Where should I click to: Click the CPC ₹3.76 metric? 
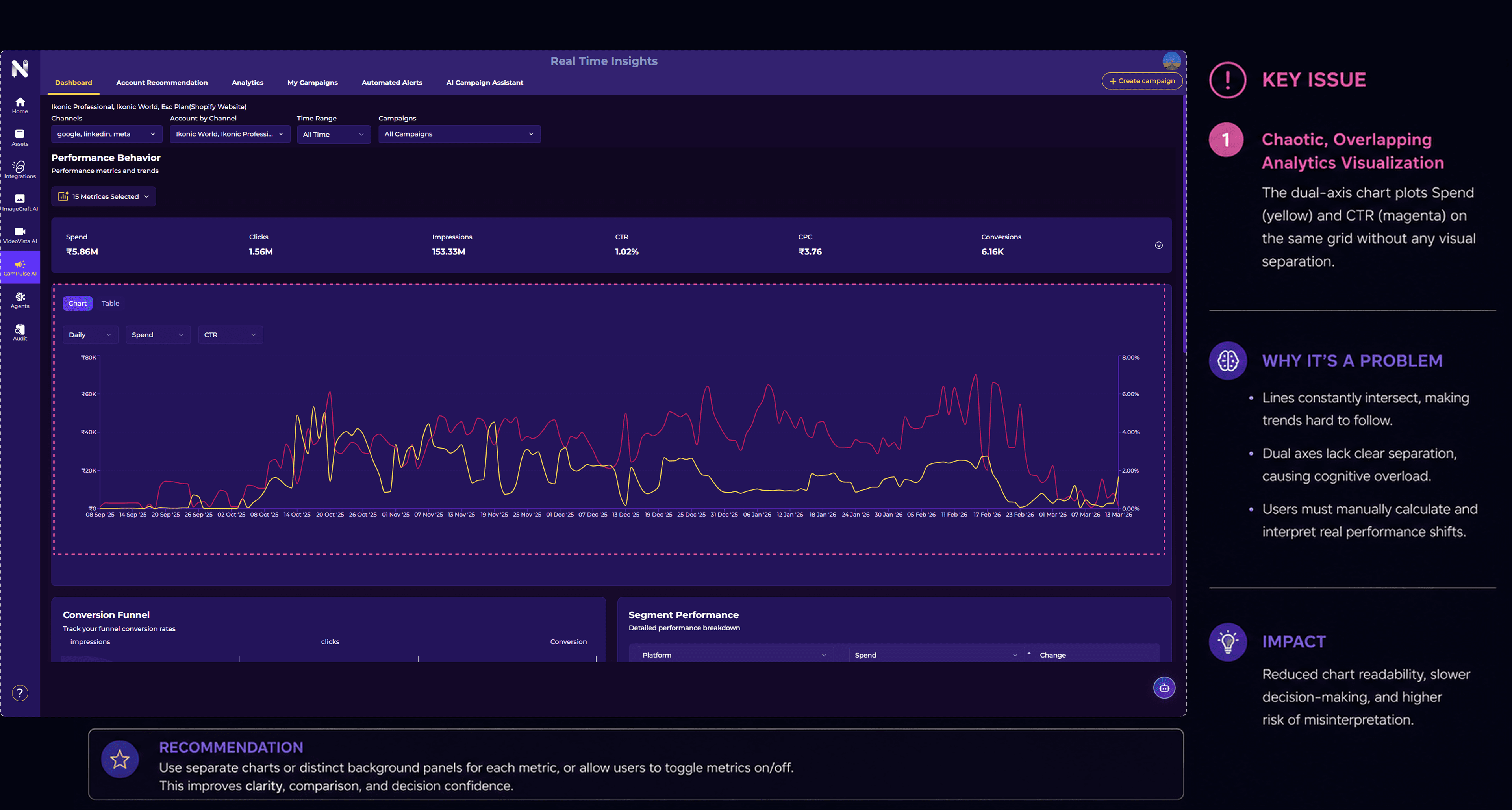coord(810,245)
